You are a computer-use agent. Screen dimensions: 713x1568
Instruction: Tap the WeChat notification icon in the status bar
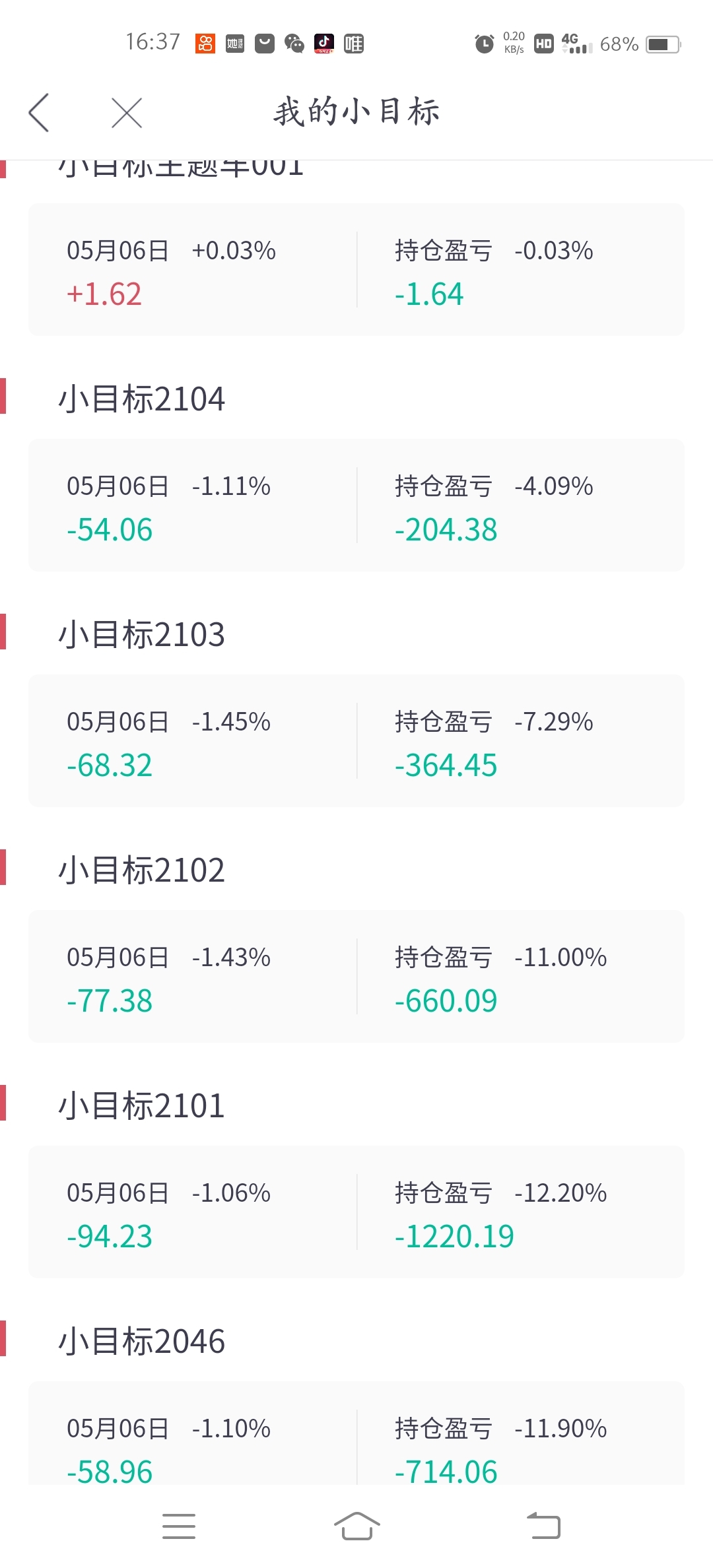click(294, 44)
